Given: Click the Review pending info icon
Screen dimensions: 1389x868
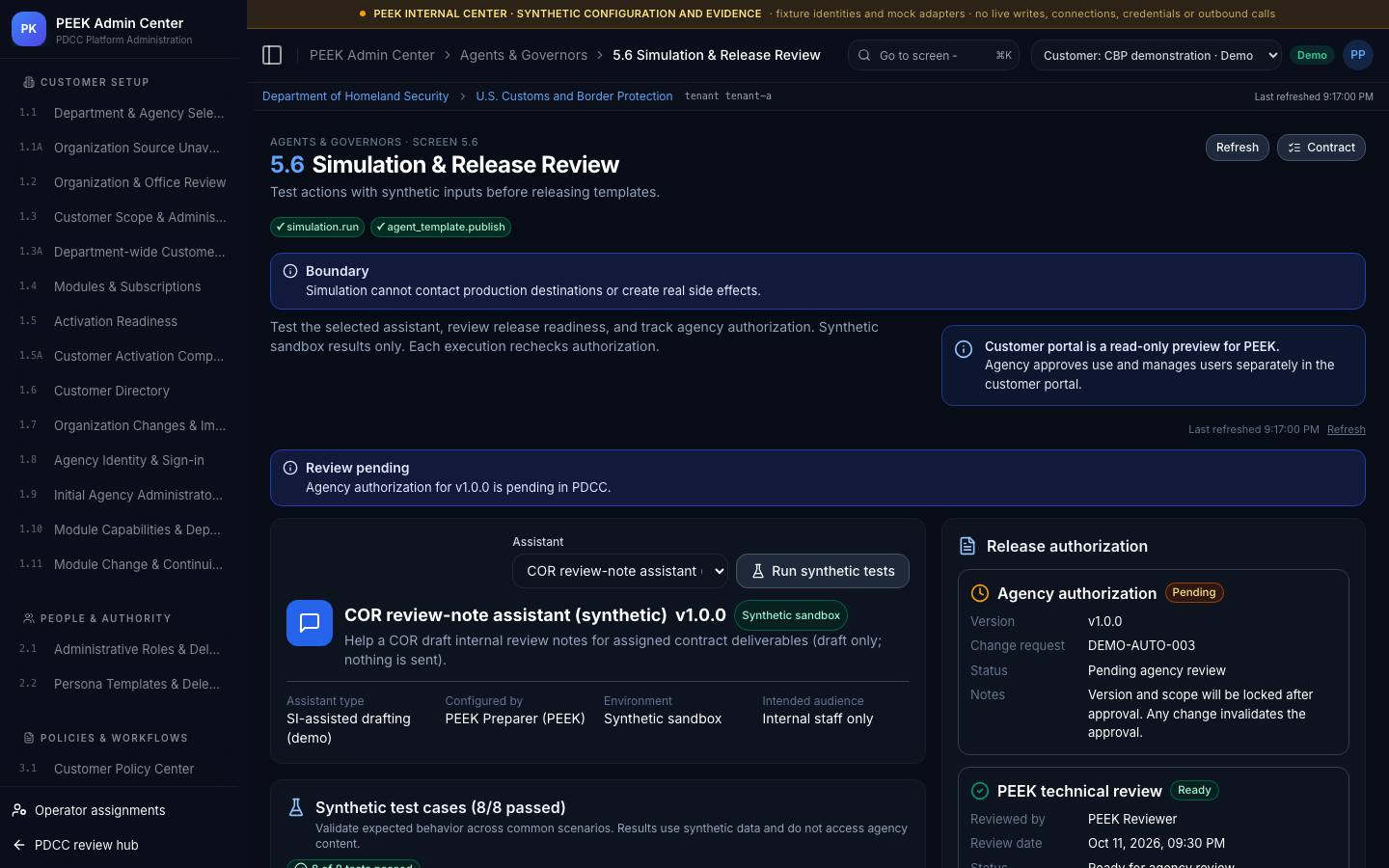Looking at the screenshot, I should 290,468.
